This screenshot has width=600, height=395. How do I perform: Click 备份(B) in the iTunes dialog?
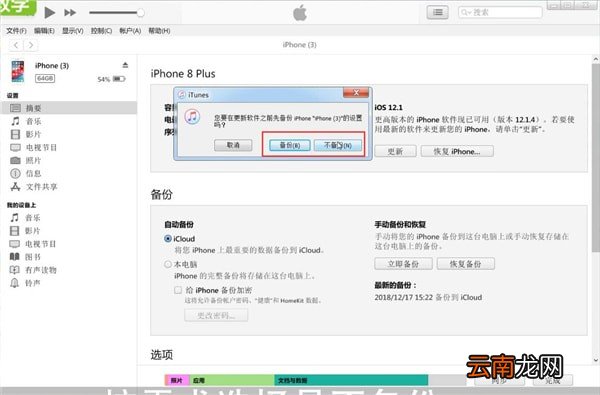[x=290, y=145]
